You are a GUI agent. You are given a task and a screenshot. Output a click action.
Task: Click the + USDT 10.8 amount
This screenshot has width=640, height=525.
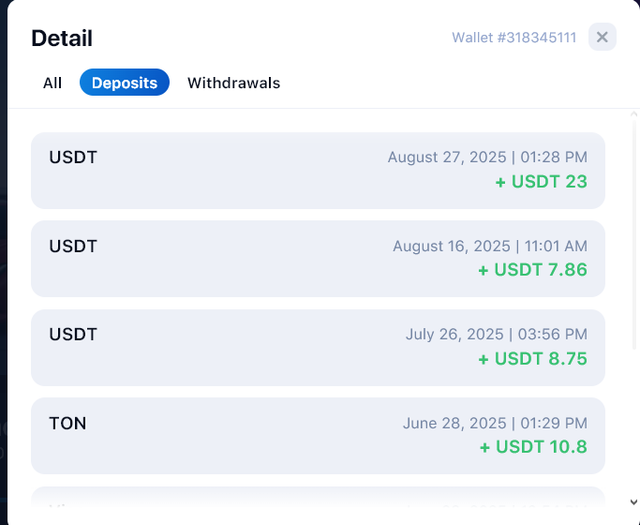533,447
